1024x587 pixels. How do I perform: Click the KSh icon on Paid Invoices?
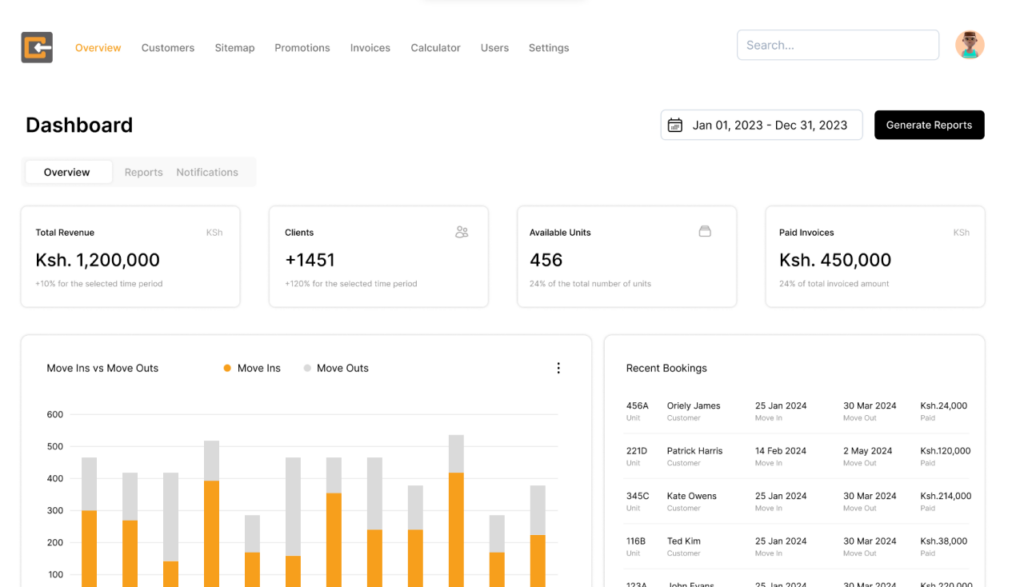click(960, 233)
